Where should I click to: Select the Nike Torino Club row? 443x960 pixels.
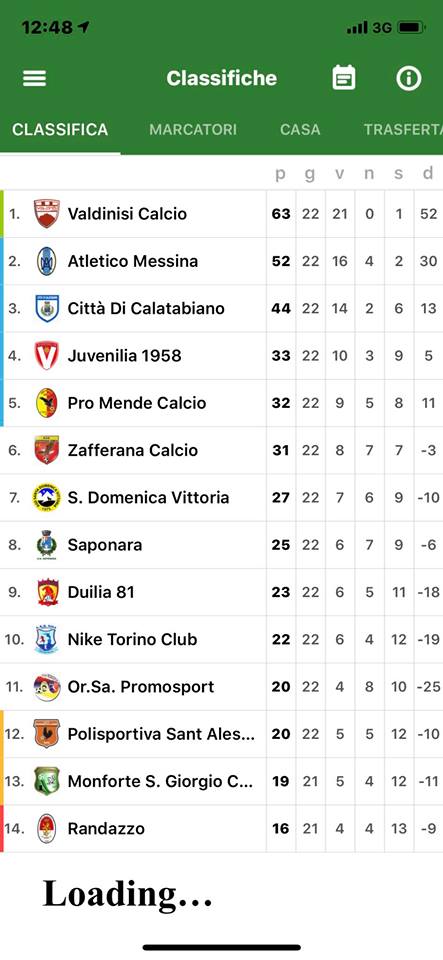click(x=222, y=639)
